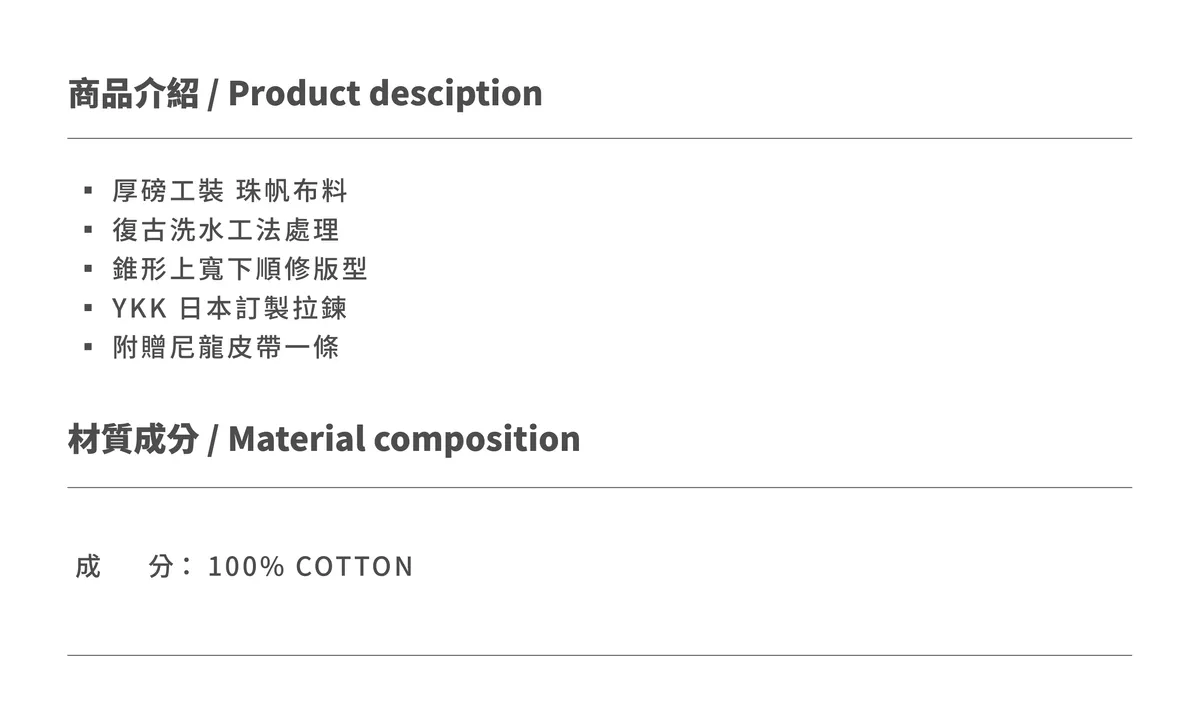Click the "100% COTTON" text
The width and height of the screenshot is (1200, 704).
coord(310,567)
